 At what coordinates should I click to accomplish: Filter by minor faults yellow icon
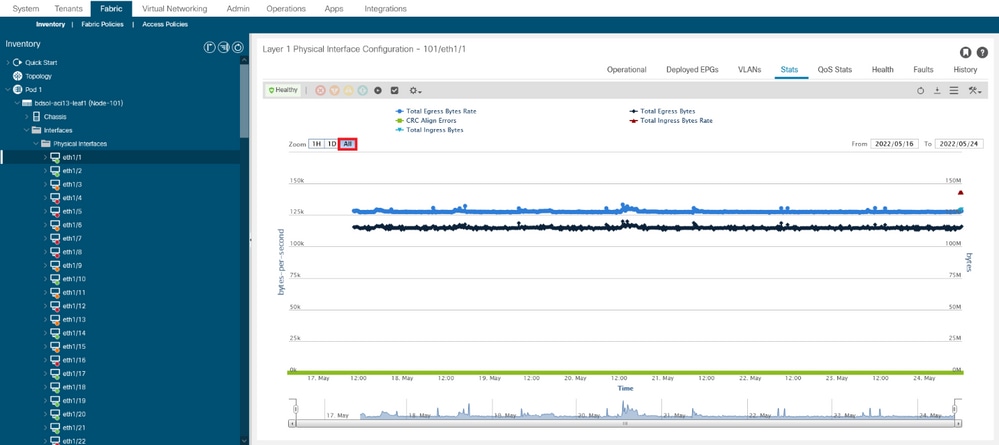pyautogui.click(x=349, y=91)
